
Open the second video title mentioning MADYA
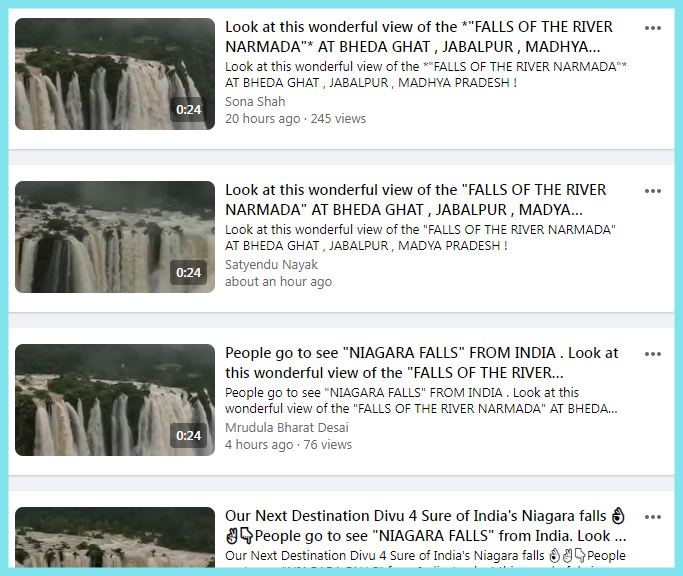click(415, 200)
